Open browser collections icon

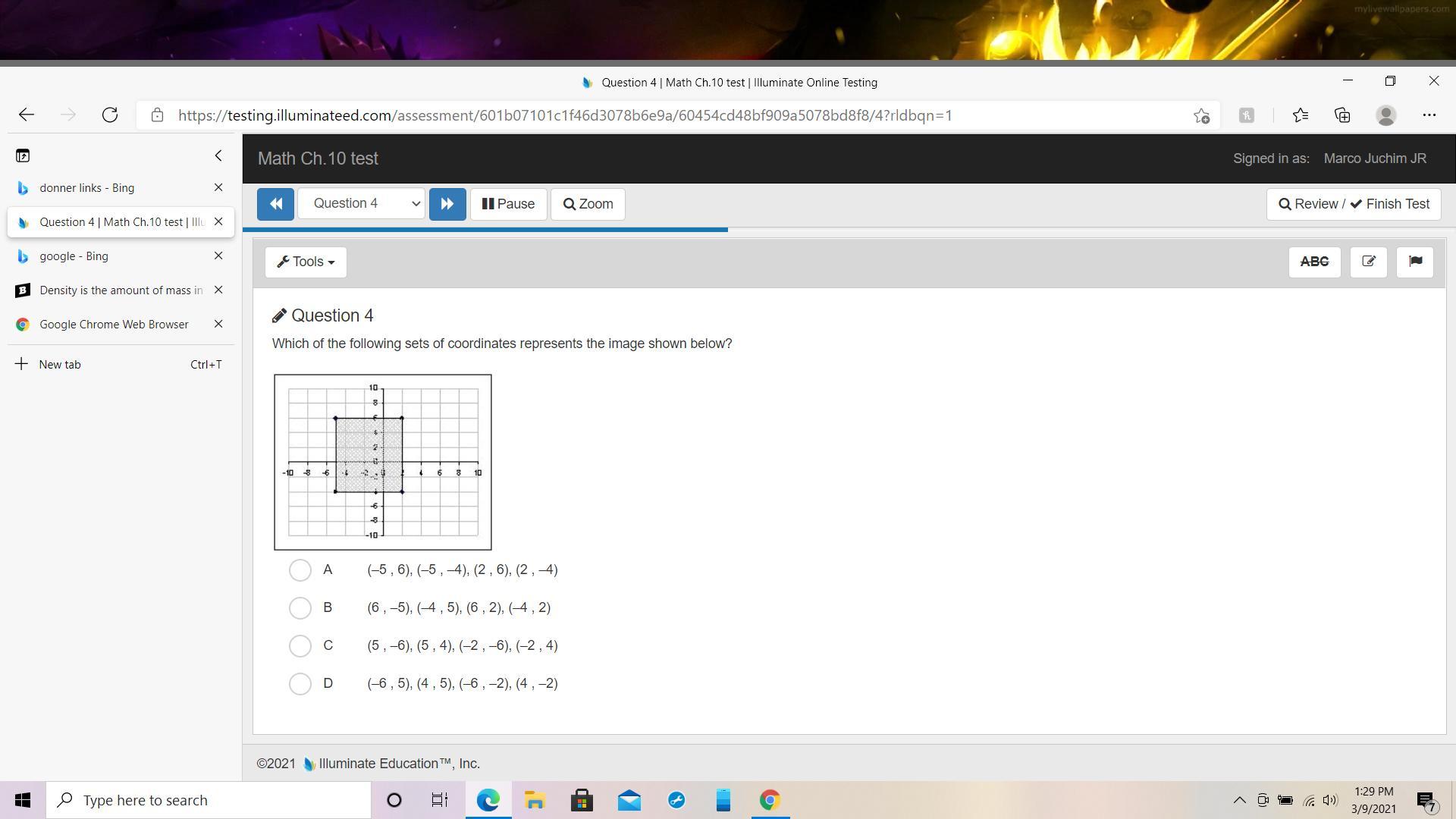(1342, 115)
